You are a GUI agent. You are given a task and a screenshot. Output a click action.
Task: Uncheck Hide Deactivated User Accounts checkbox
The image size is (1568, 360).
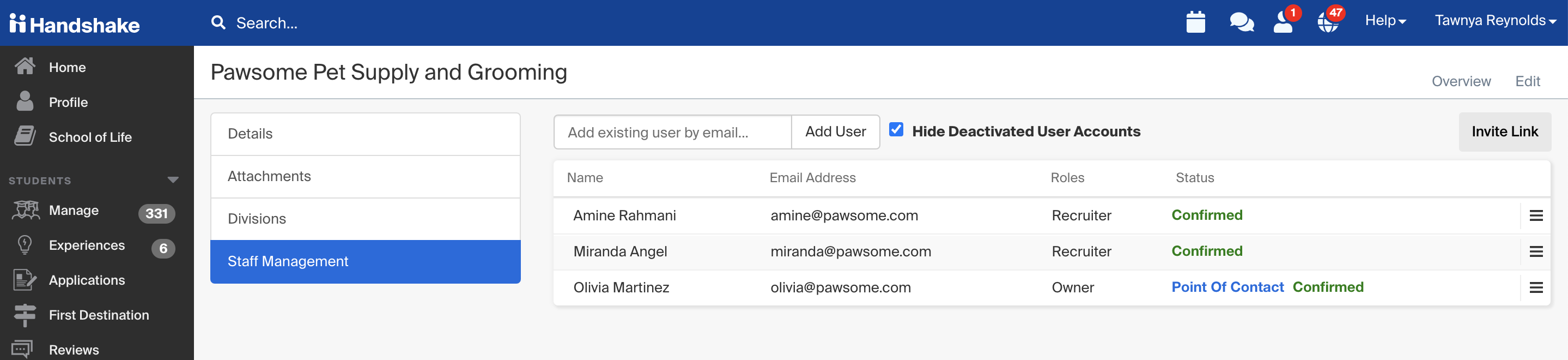click(896, 130)
